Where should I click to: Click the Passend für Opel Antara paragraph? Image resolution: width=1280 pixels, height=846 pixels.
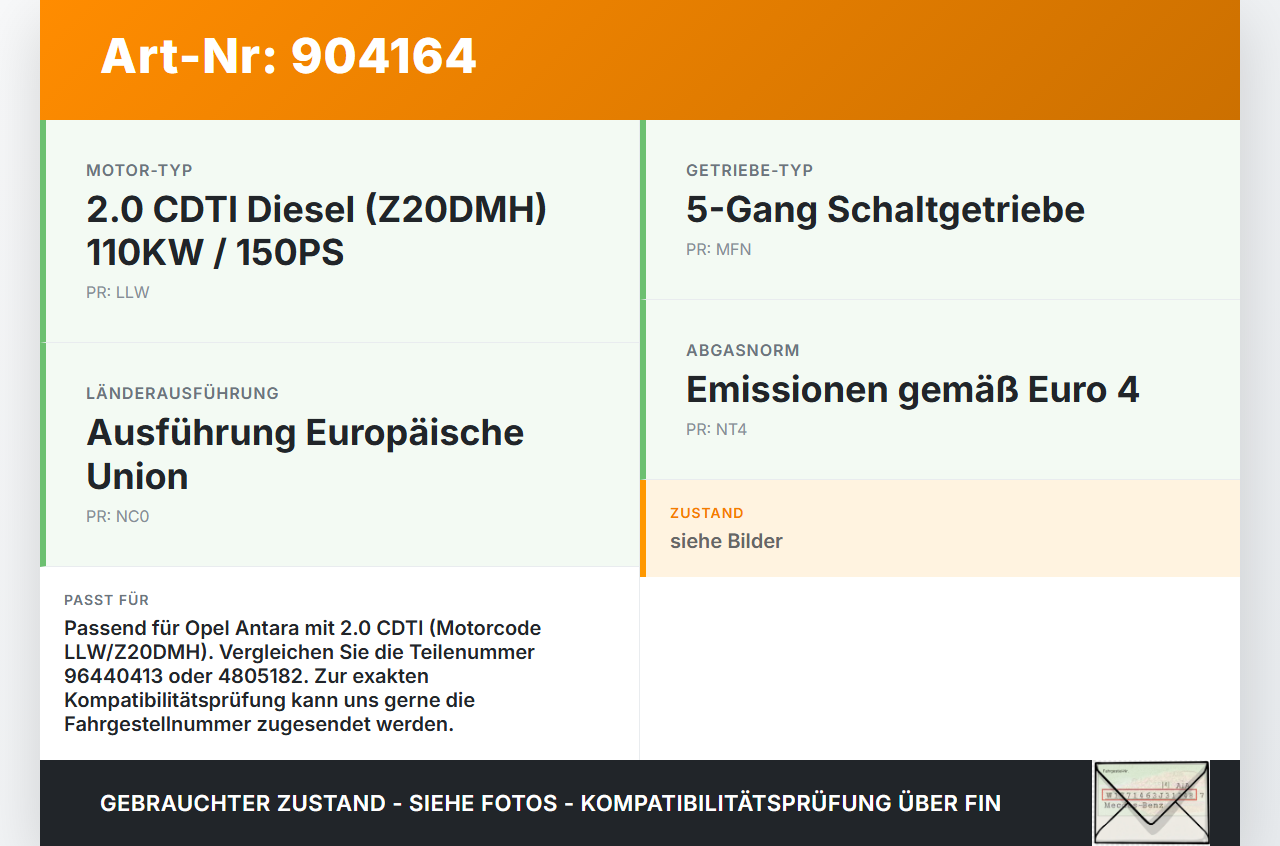302,676
